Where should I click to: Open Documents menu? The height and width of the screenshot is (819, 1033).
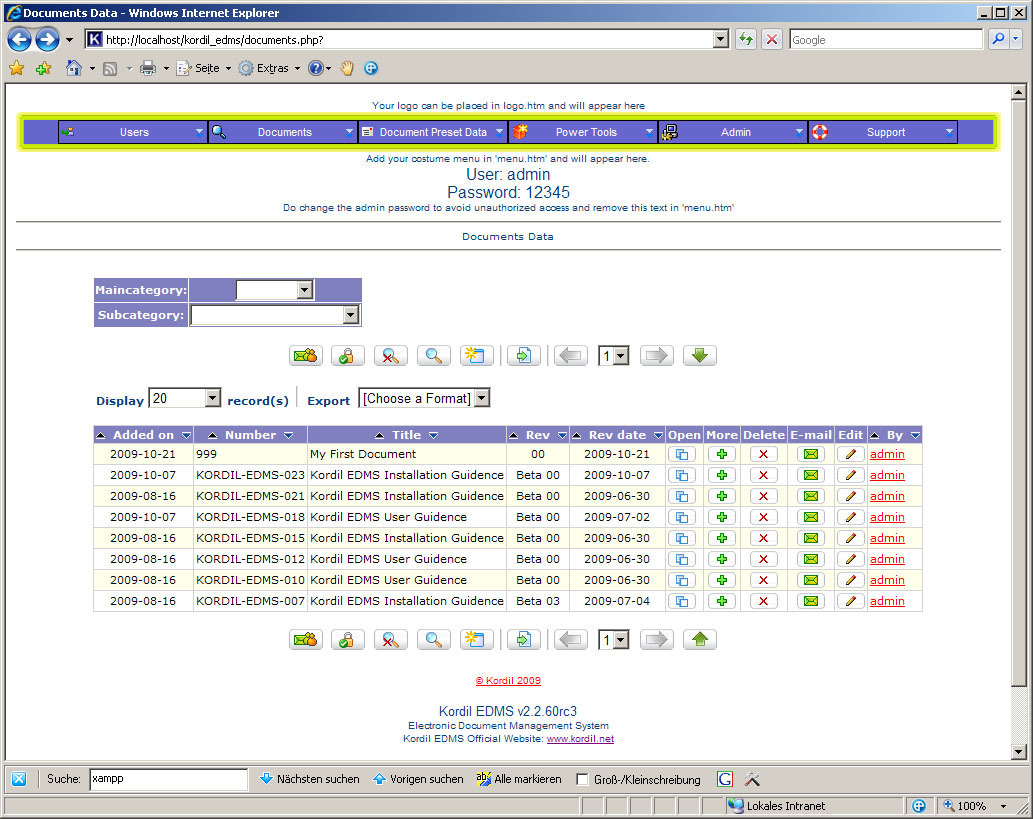tap(284, 132)
